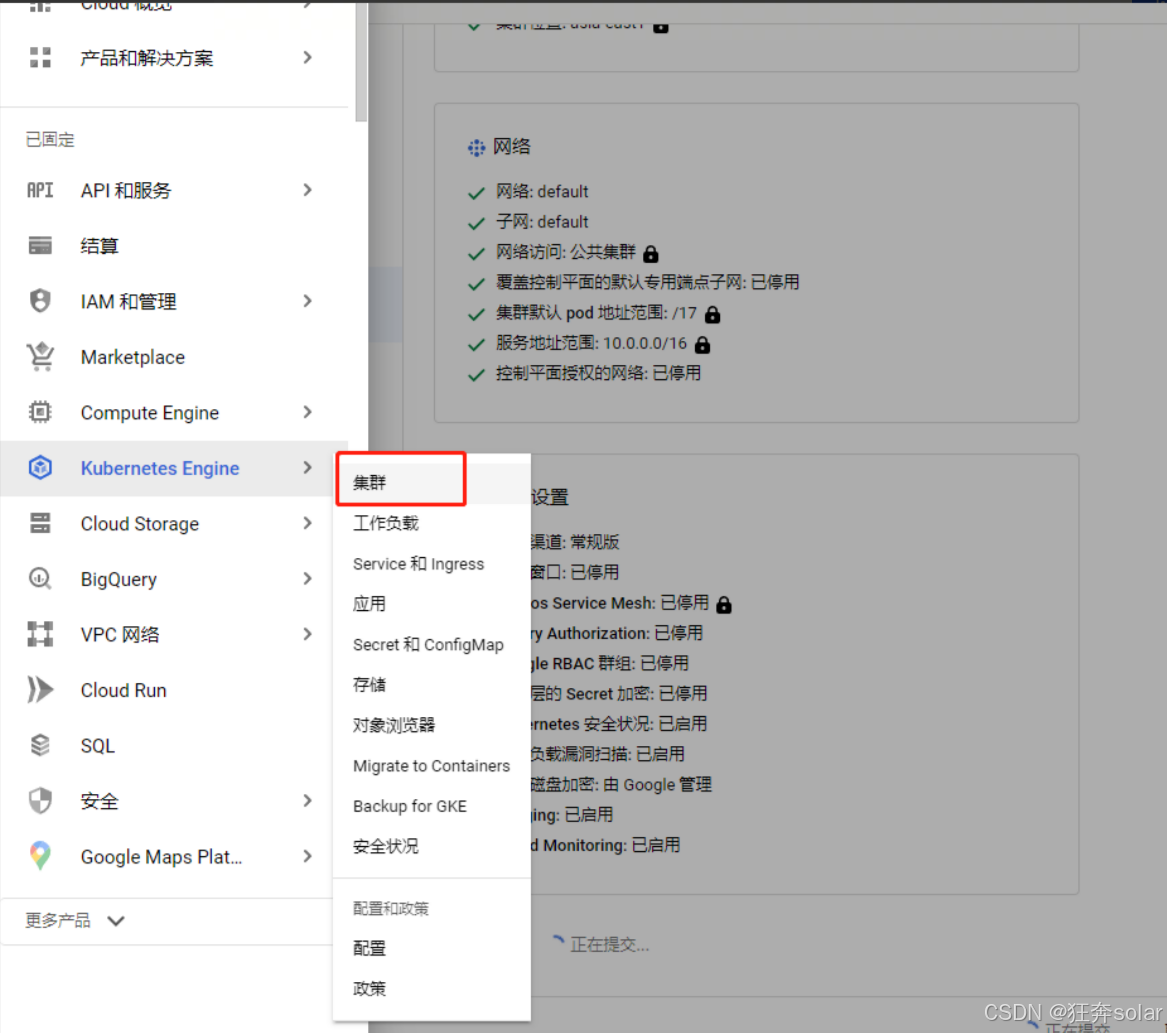Click the Cloud Storage icon
The image size is (1167, 1033).
tap(40, 523)
